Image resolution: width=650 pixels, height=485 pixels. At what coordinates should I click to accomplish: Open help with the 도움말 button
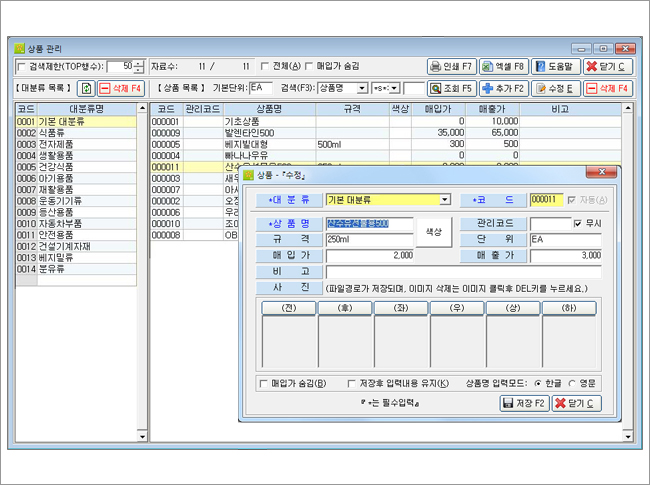[556, 66]
